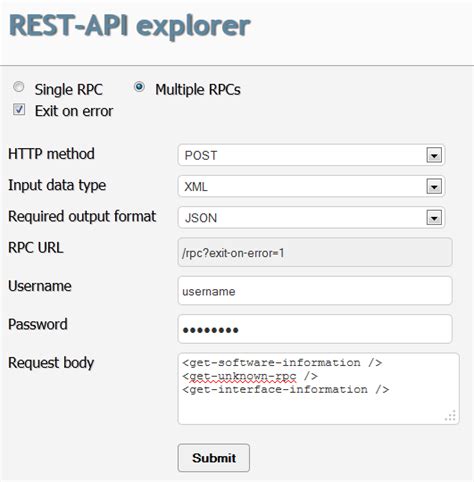This screenshot has height=482, width=474.
Task: Click the XML input data type box
Action: pyautogui.click(x=311, y=187)
